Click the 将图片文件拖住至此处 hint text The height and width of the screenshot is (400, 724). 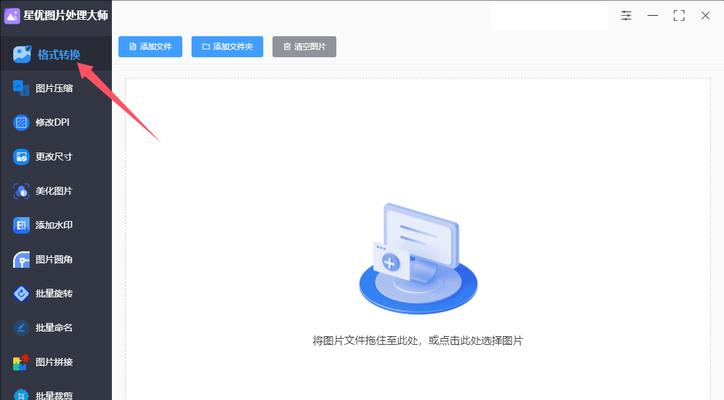(417, 341)
